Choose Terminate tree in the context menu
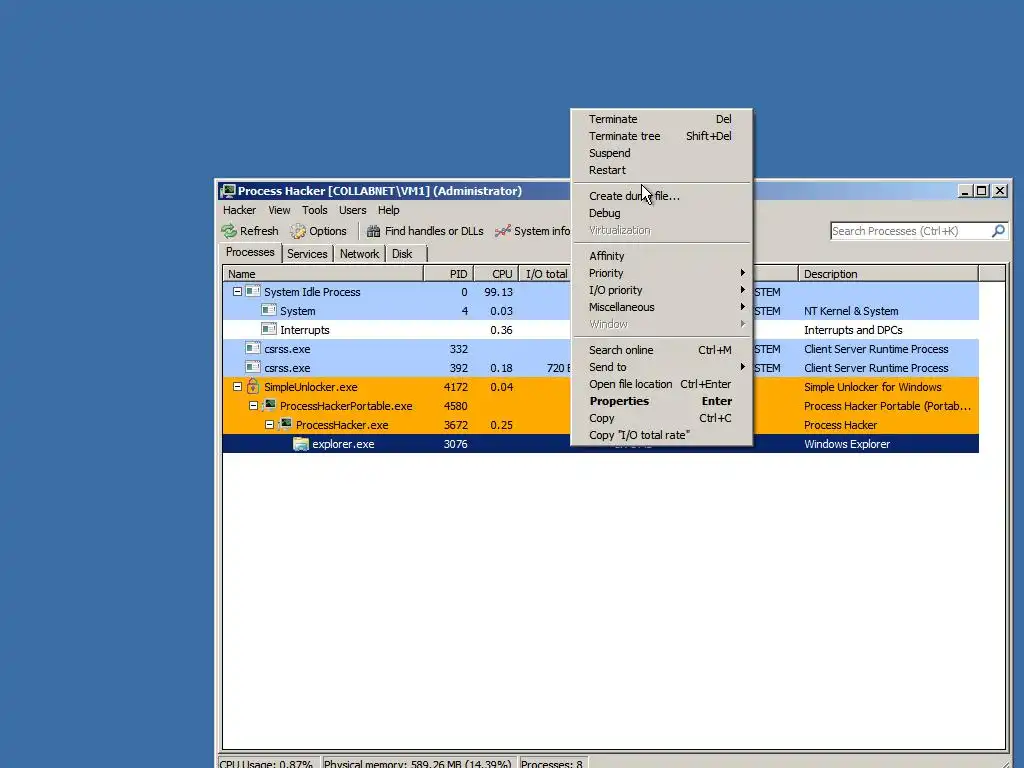This screenshot has width=1024, height=768. pos(662,136)
